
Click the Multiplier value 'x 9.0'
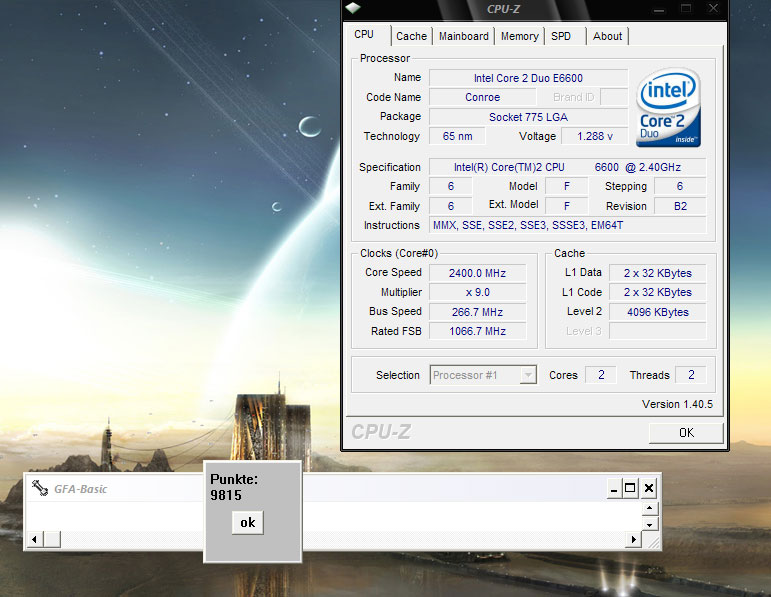pos(477,292)
